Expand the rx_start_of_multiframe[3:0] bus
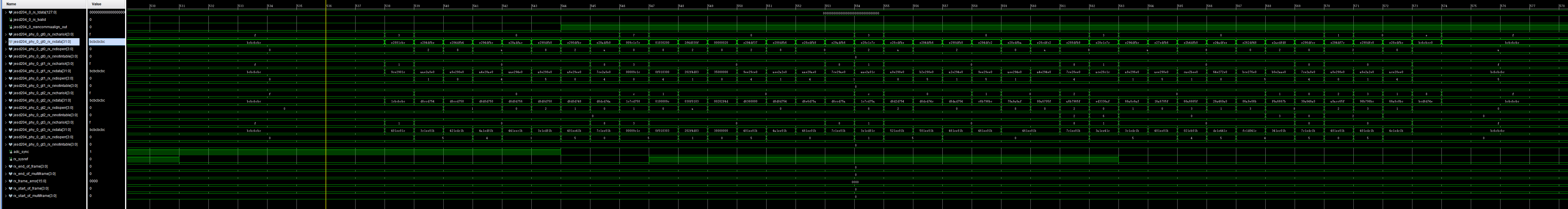The image size is (1568, 209). [6, 195]
